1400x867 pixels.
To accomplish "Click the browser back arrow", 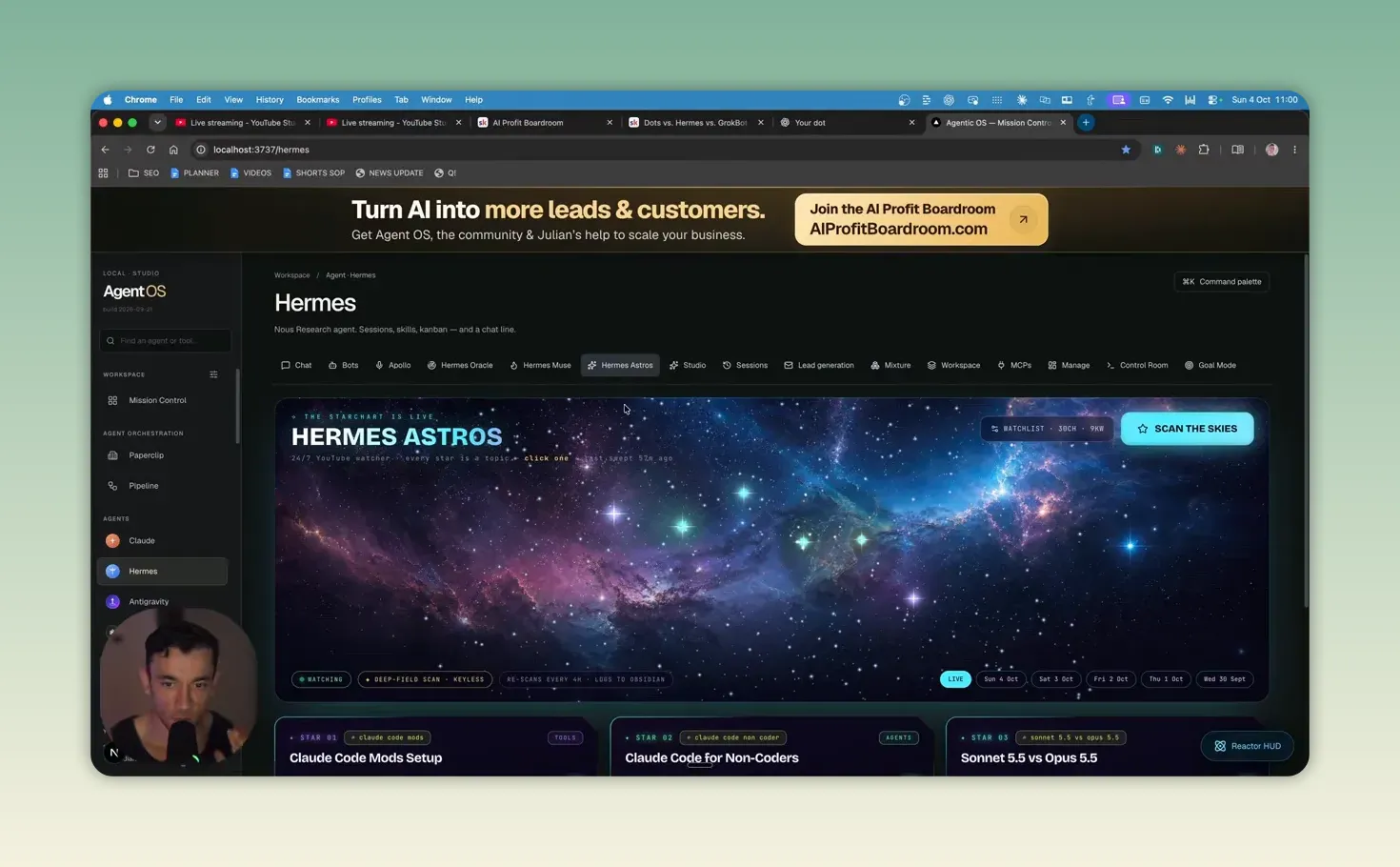I will click(105, 150).
